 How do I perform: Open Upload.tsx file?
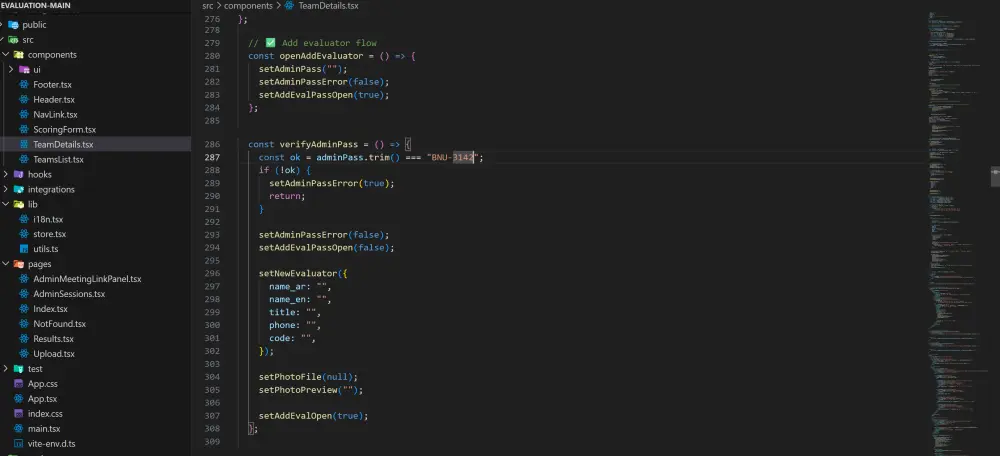click(54, 354)
